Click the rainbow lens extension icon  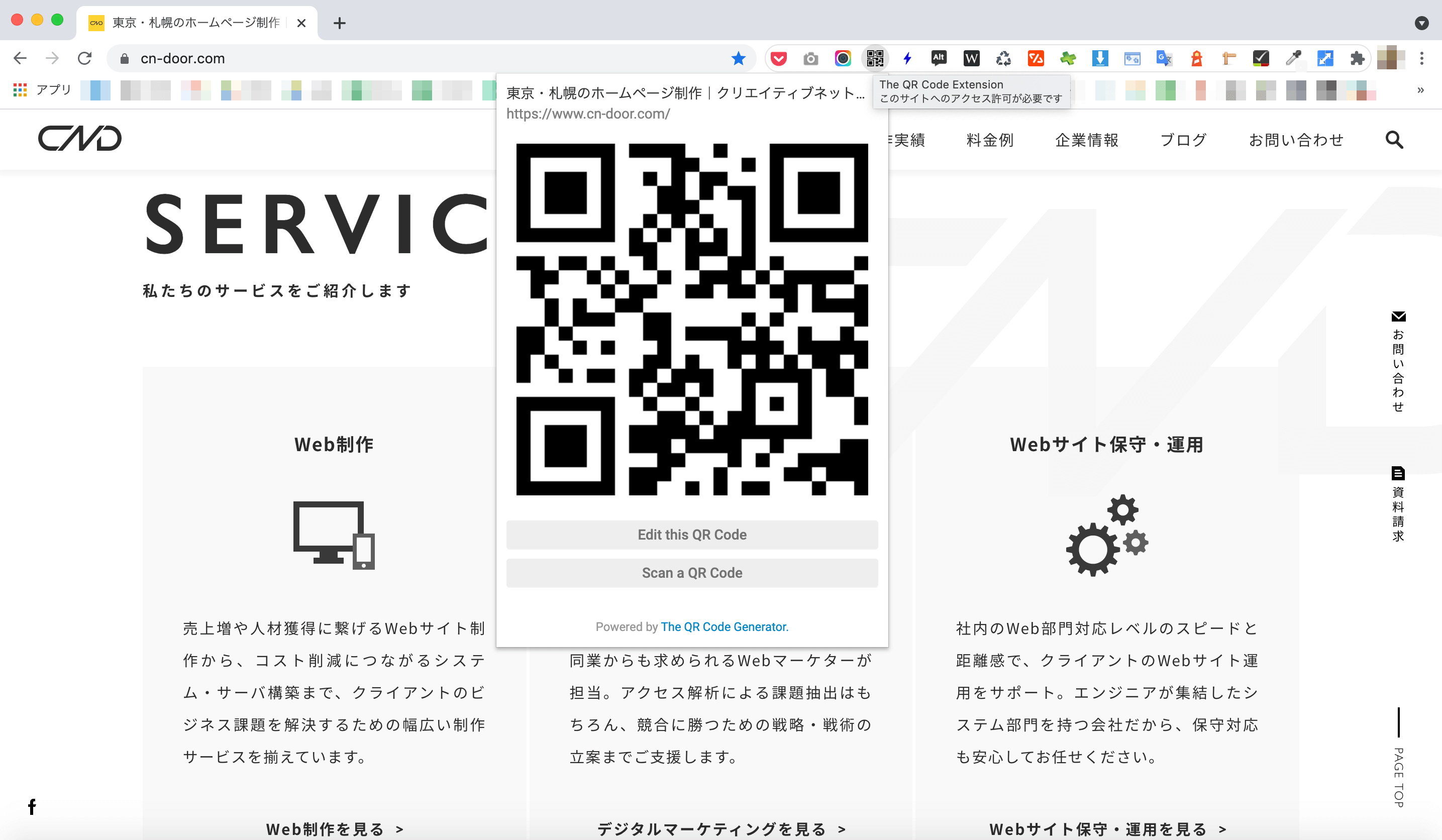842,58
